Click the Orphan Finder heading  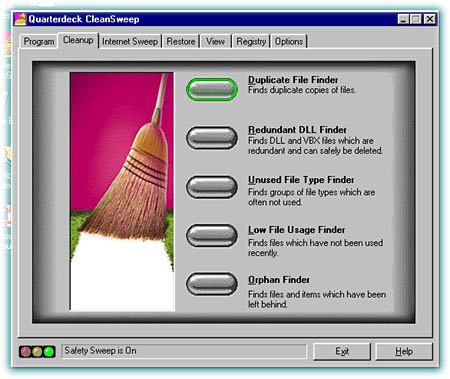[x=279, y=280]
